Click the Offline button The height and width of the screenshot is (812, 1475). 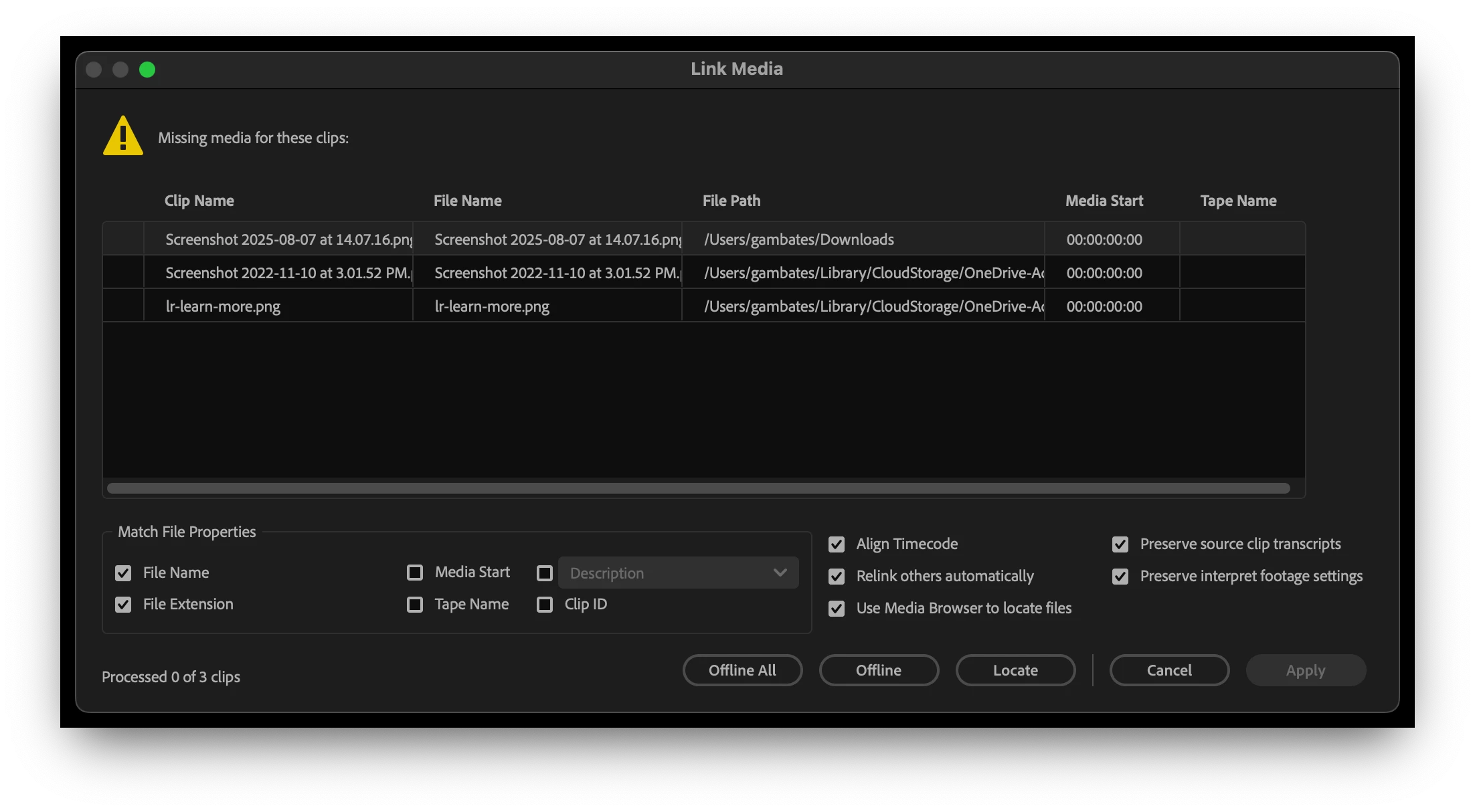click(879, 670)
